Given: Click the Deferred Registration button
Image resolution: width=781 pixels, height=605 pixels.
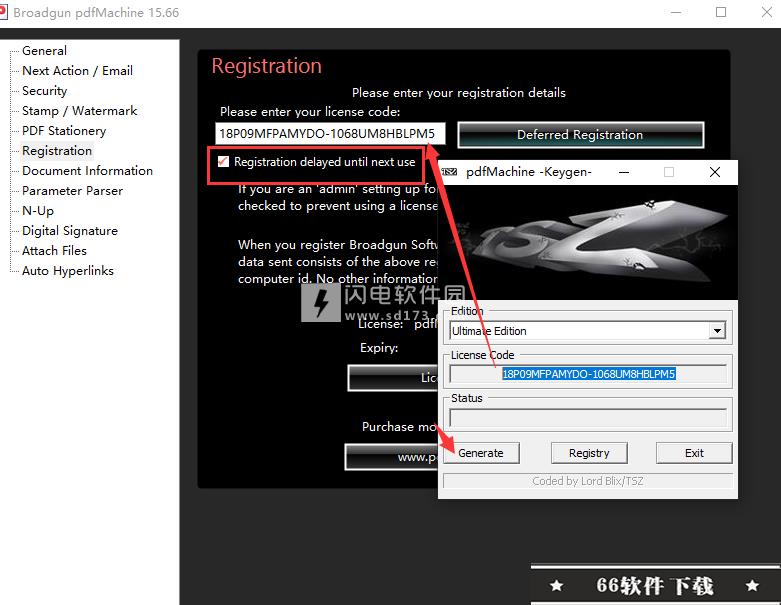Looking at the screenshot, I should point(580,134).
